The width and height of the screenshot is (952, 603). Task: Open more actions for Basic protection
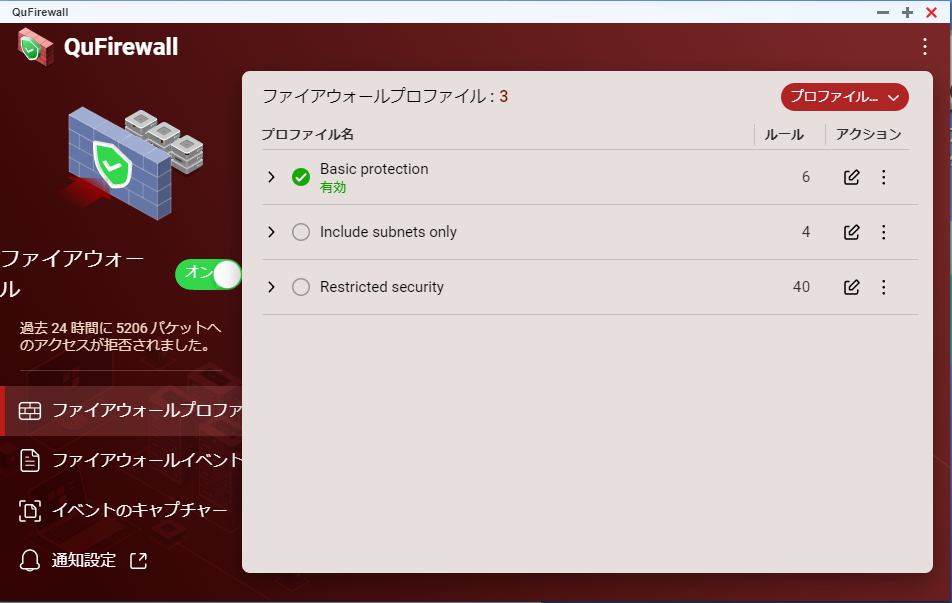tap(884, 177)
